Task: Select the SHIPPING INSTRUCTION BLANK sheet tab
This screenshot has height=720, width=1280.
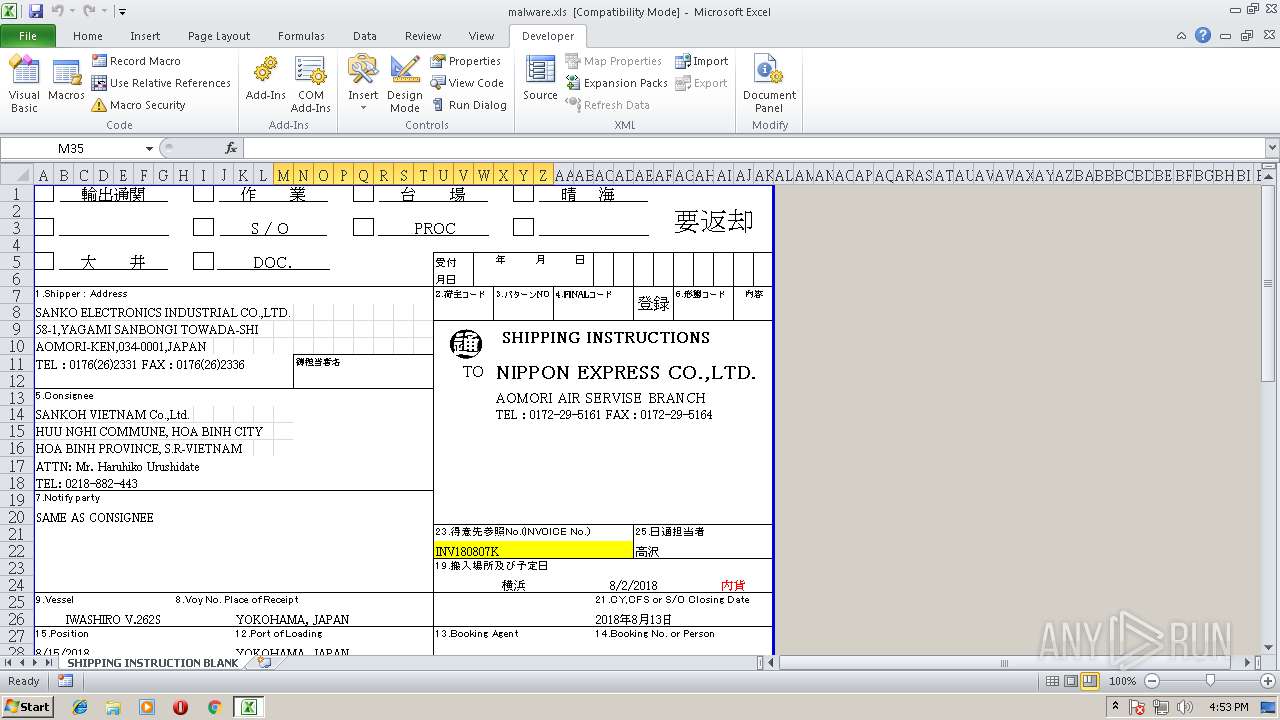Action: (x=152, y=662)
